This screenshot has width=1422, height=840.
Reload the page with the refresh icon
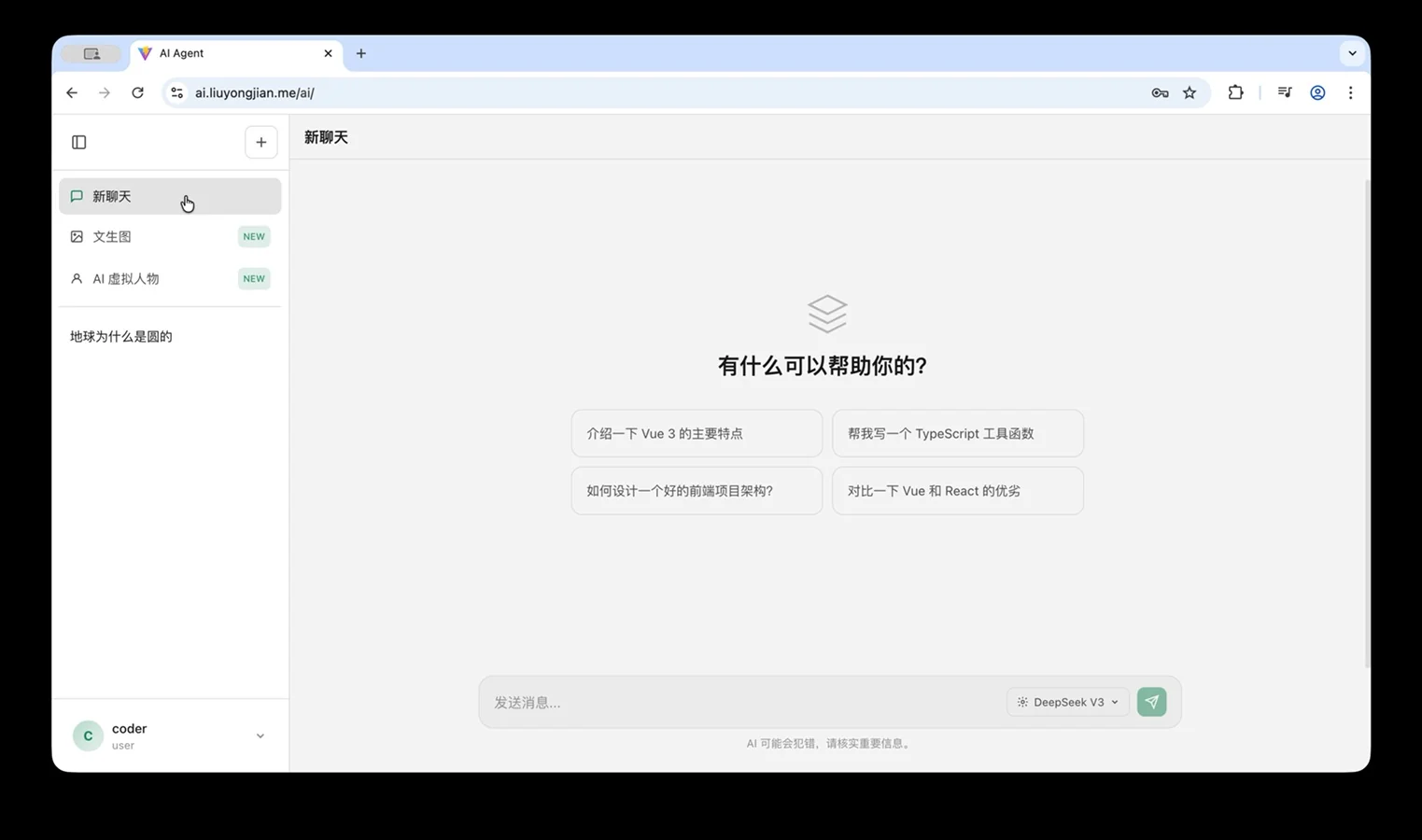coord(137,92)
